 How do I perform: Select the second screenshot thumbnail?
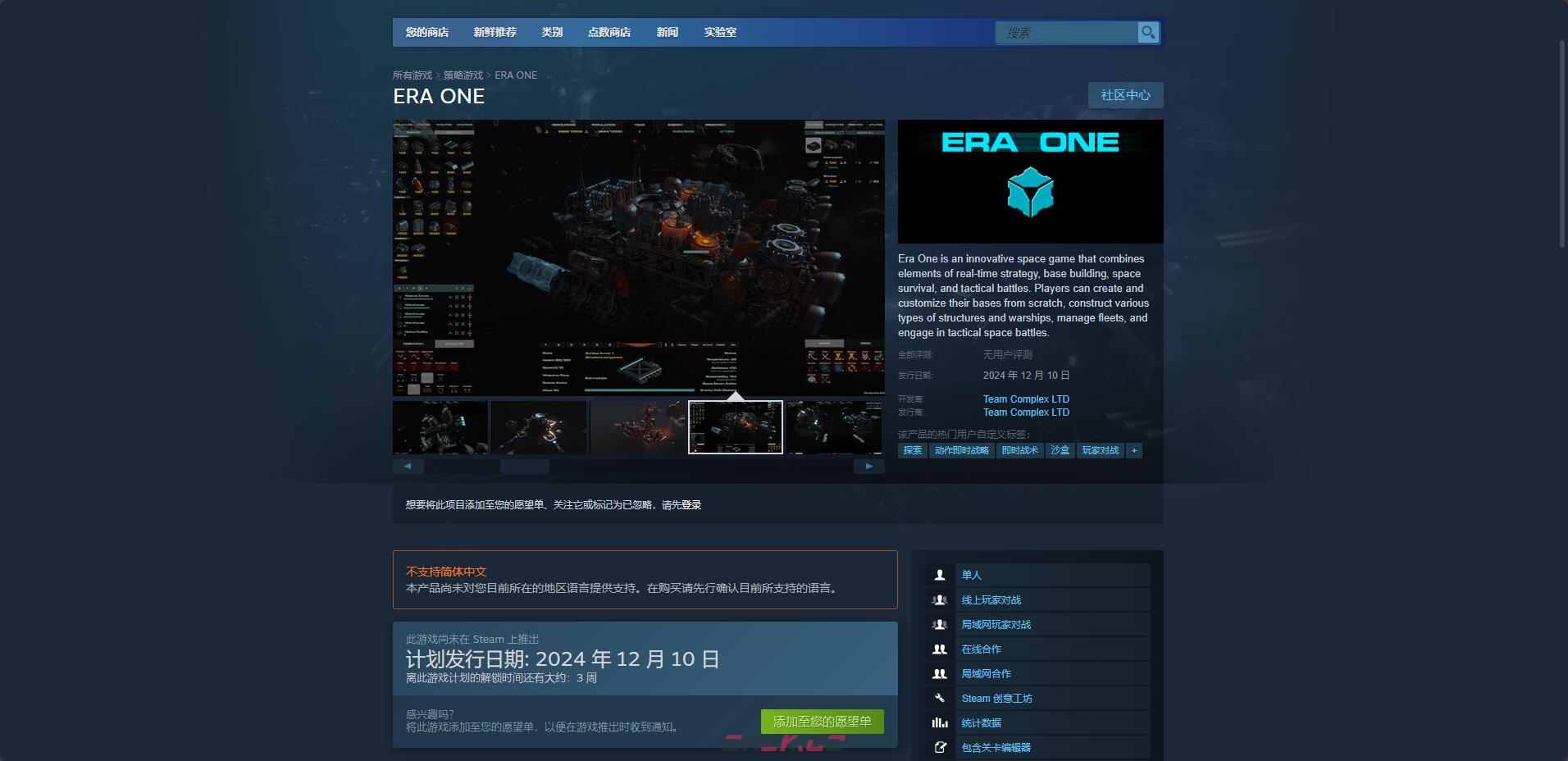click(539, 427)
